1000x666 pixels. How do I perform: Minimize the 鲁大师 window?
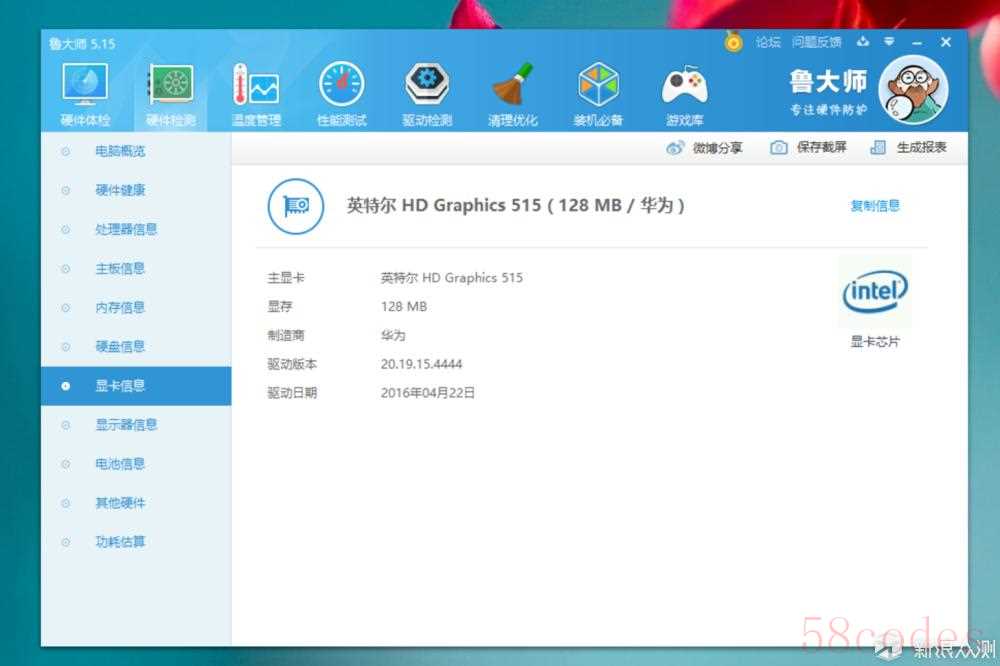917,42
